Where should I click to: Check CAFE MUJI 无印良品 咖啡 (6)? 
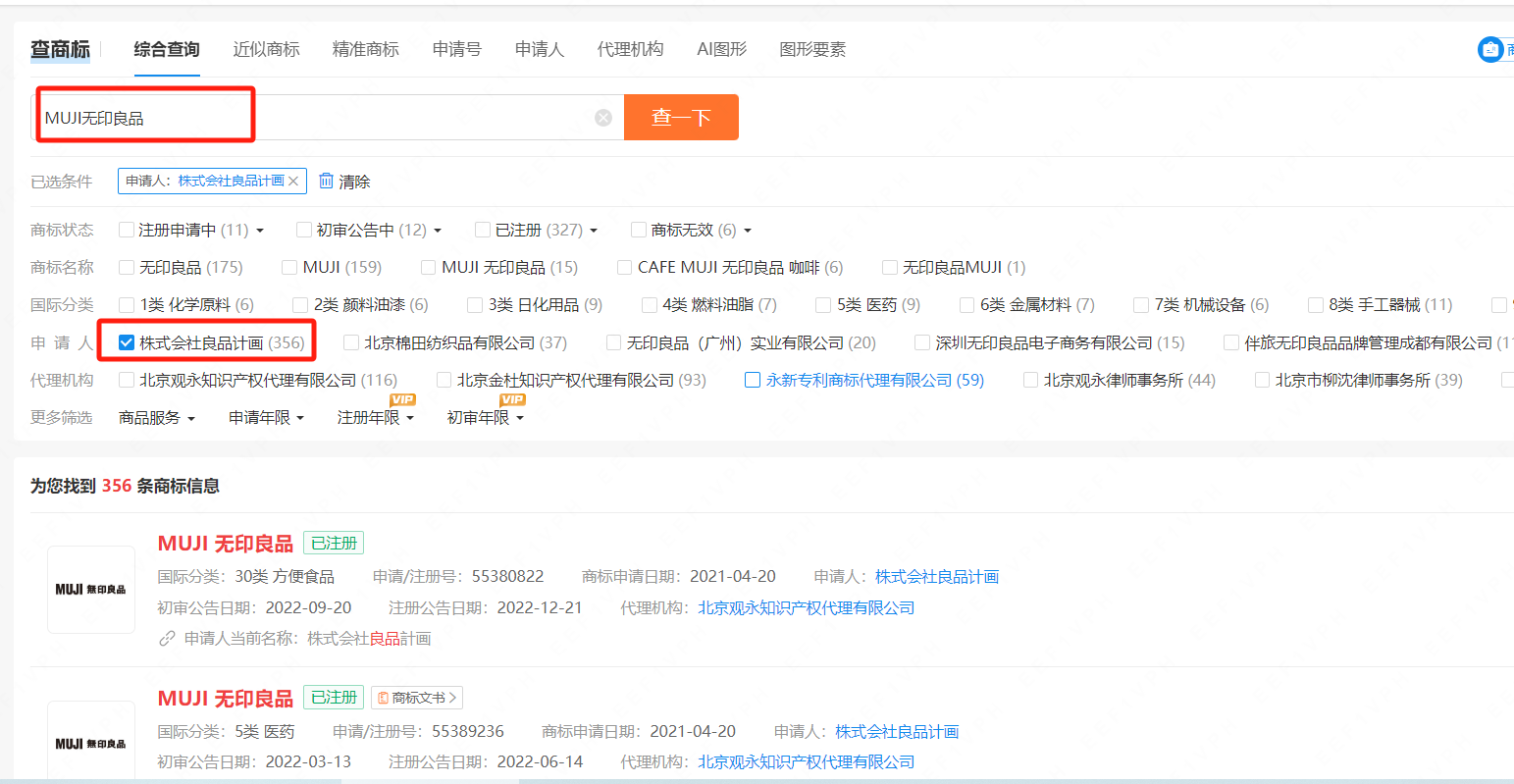(x=624, y=267)
